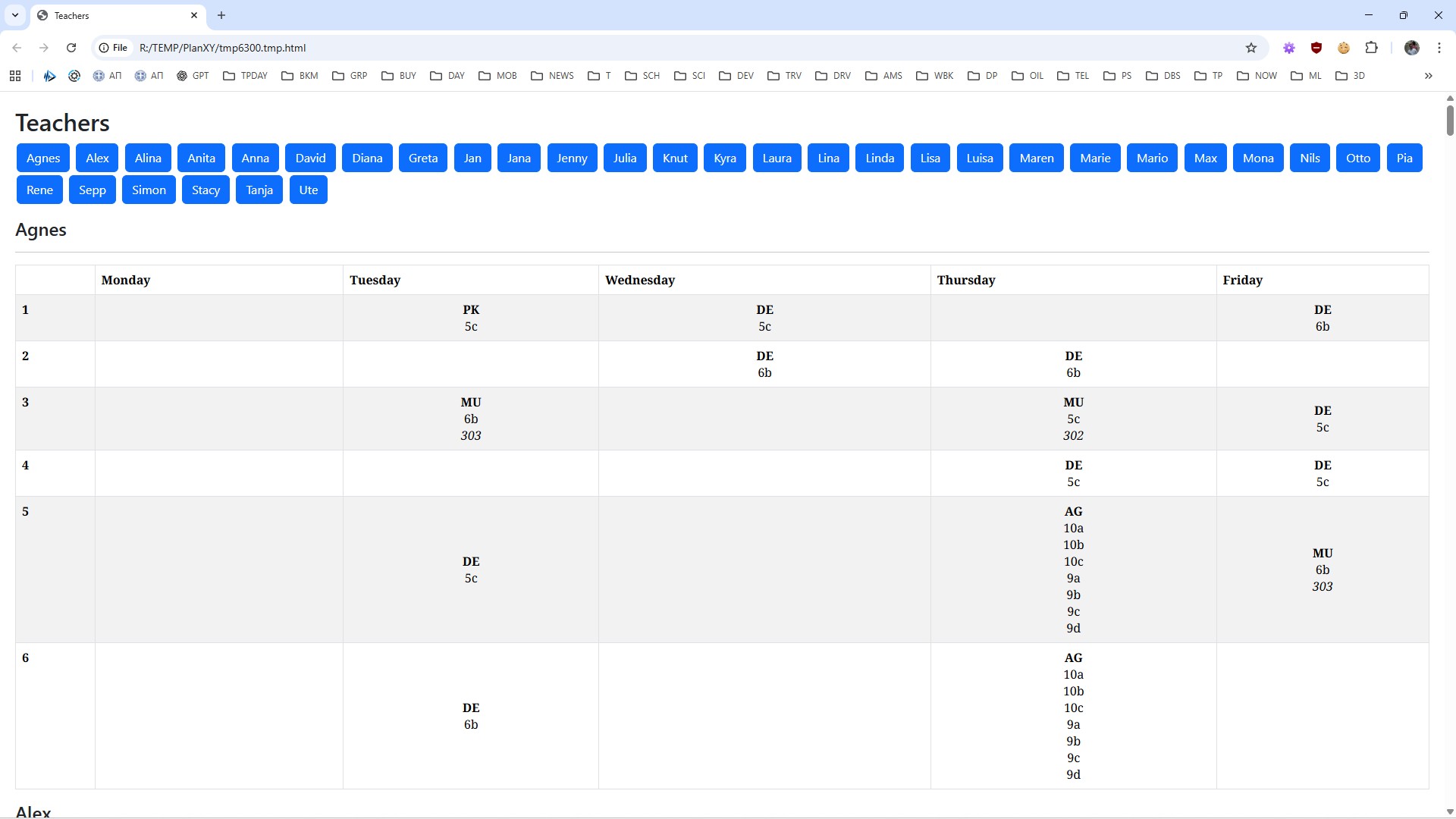Open Chrome three-dot menu
1456x819 pixels.
(1439, 48)
